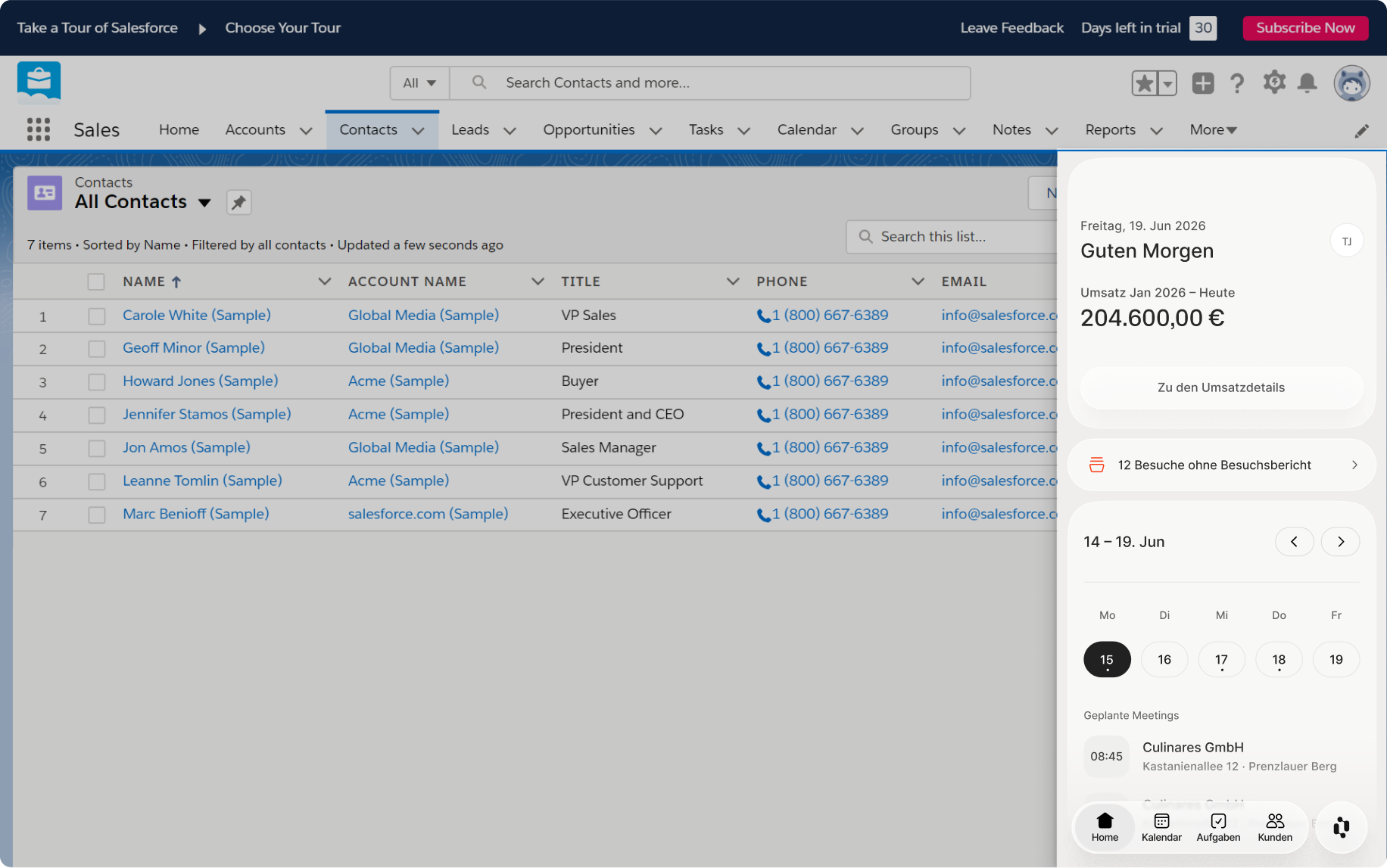Click the name column sort arrow icon
This screenshot has width=1387, height=868.
click(176, 282)
